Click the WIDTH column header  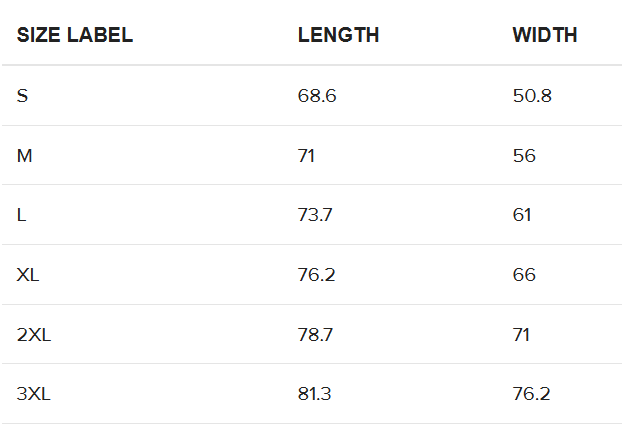pos(545,35)
